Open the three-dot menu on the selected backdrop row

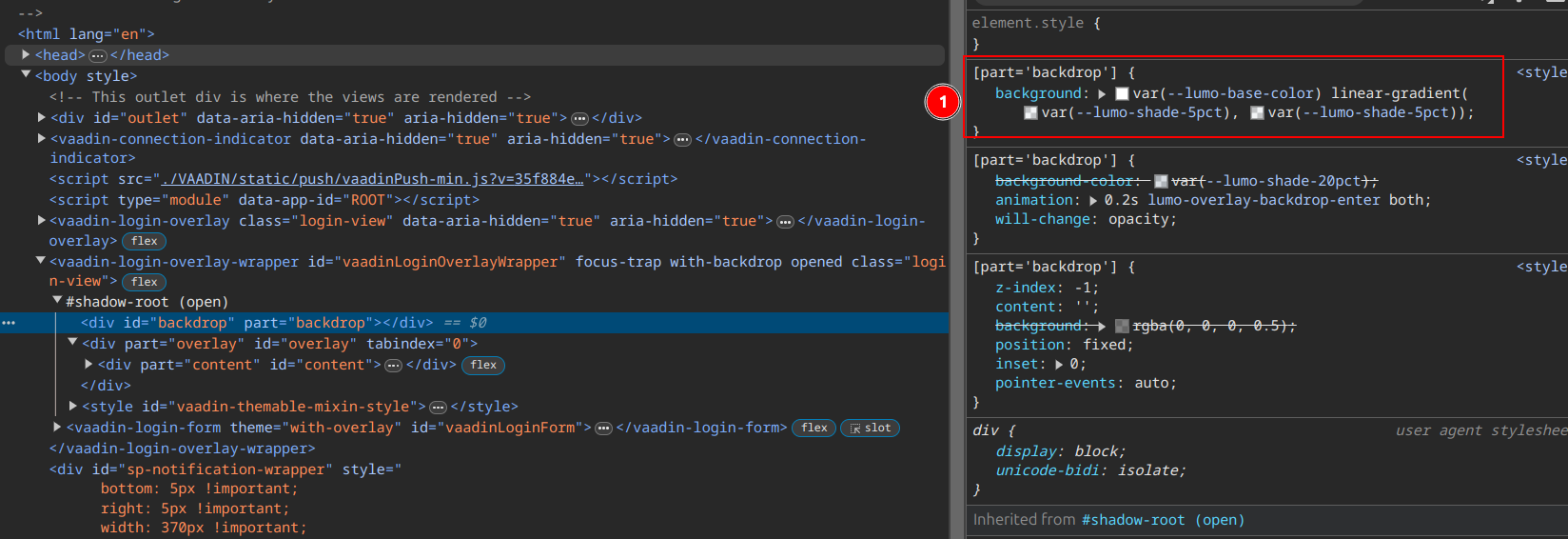[9, 323]
